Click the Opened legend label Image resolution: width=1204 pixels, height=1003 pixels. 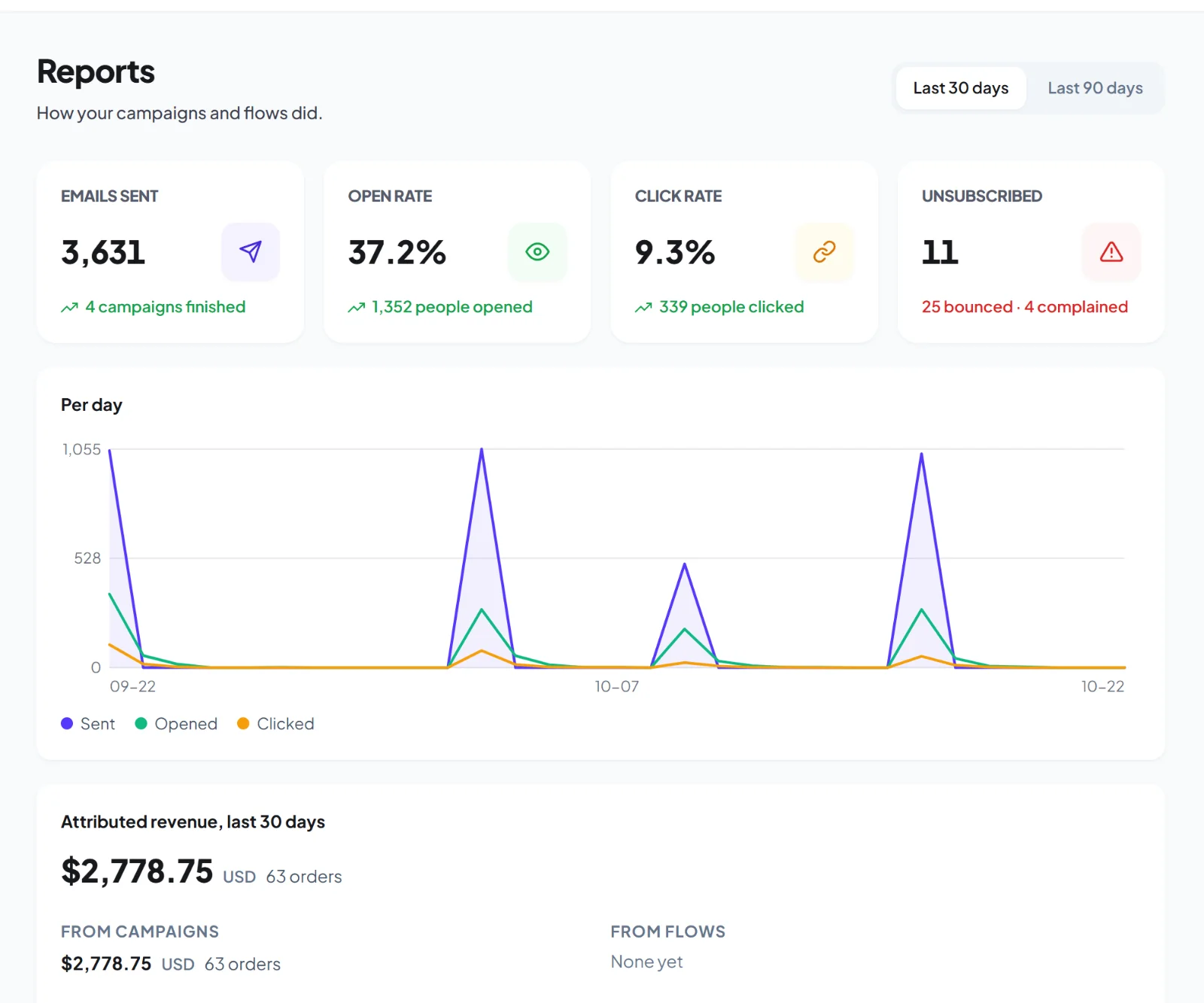186,724
